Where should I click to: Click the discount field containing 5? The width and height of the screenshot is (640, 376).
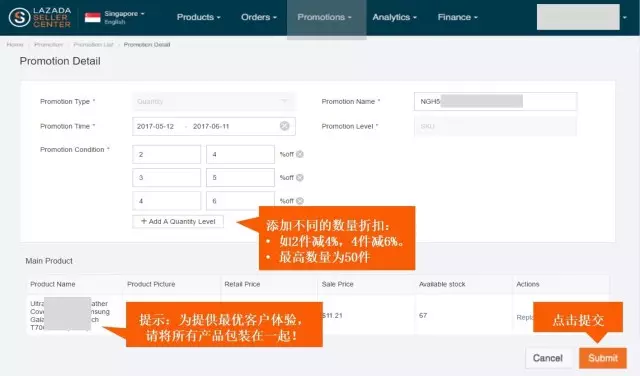(240, 178)
